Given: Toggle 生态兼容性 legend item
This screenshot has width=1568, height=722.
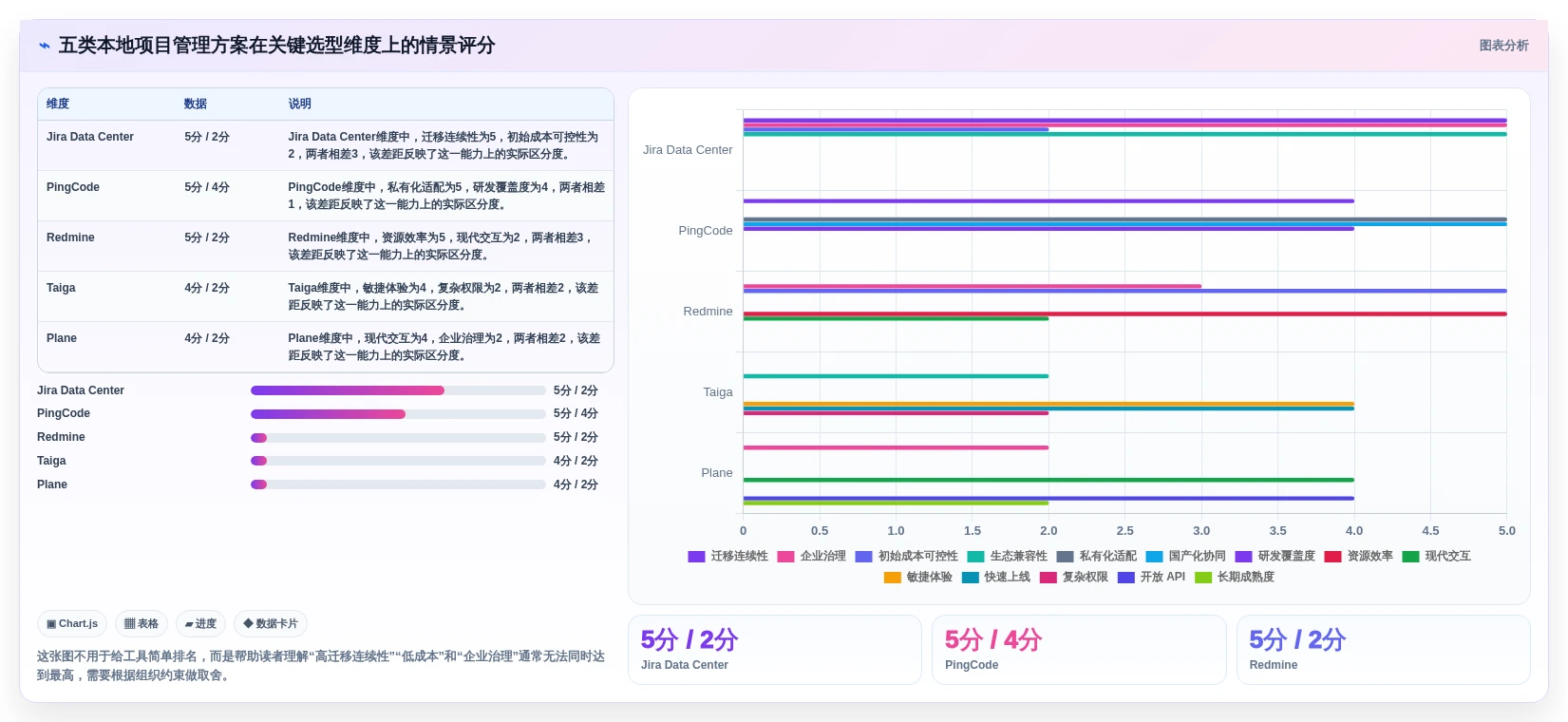Looking at the screenshot, I should point(1007,557).
